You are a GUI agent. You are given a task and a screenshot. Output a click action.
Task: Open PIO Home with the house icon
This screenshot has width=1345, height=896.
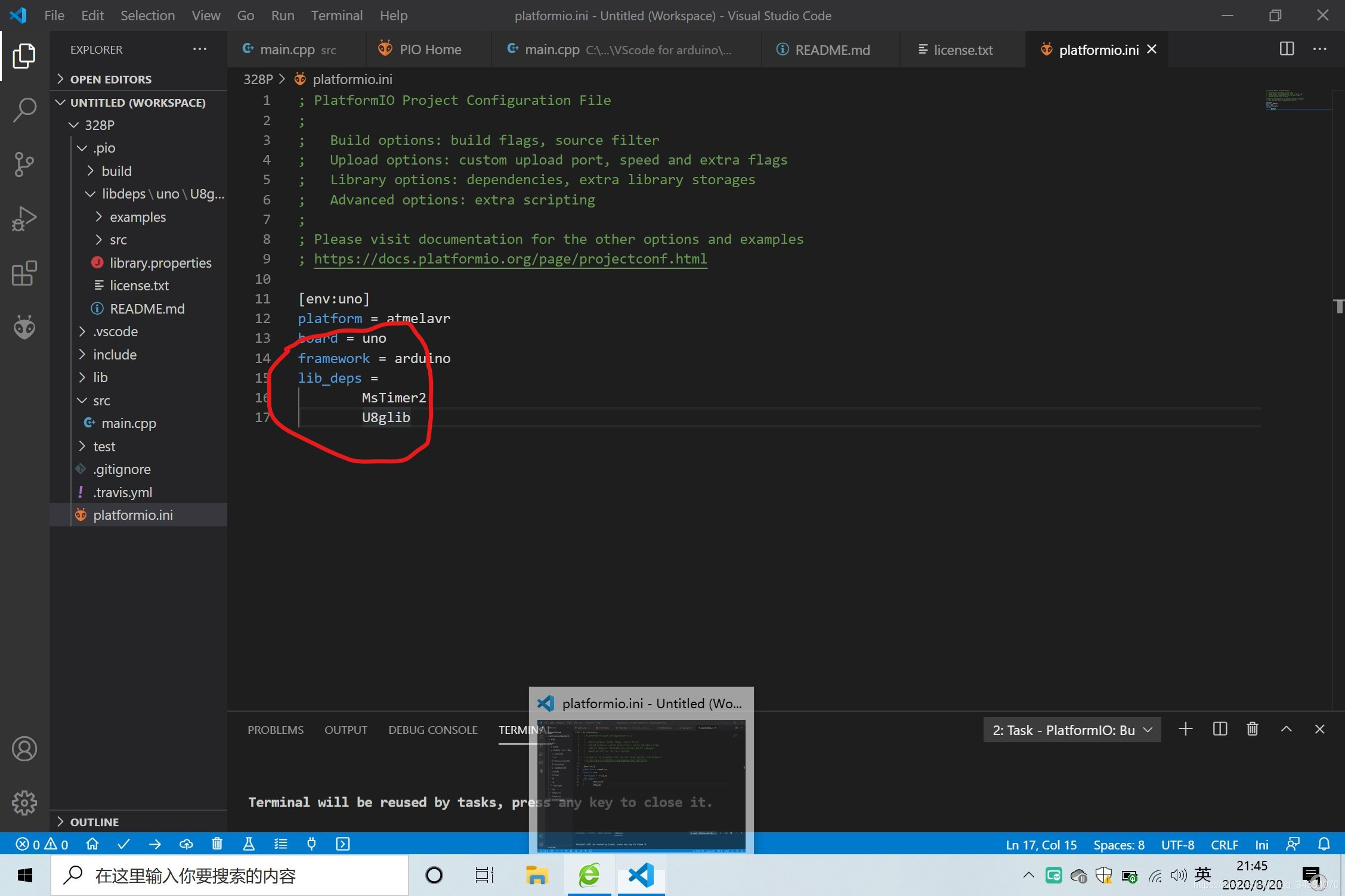coord(92,844)
